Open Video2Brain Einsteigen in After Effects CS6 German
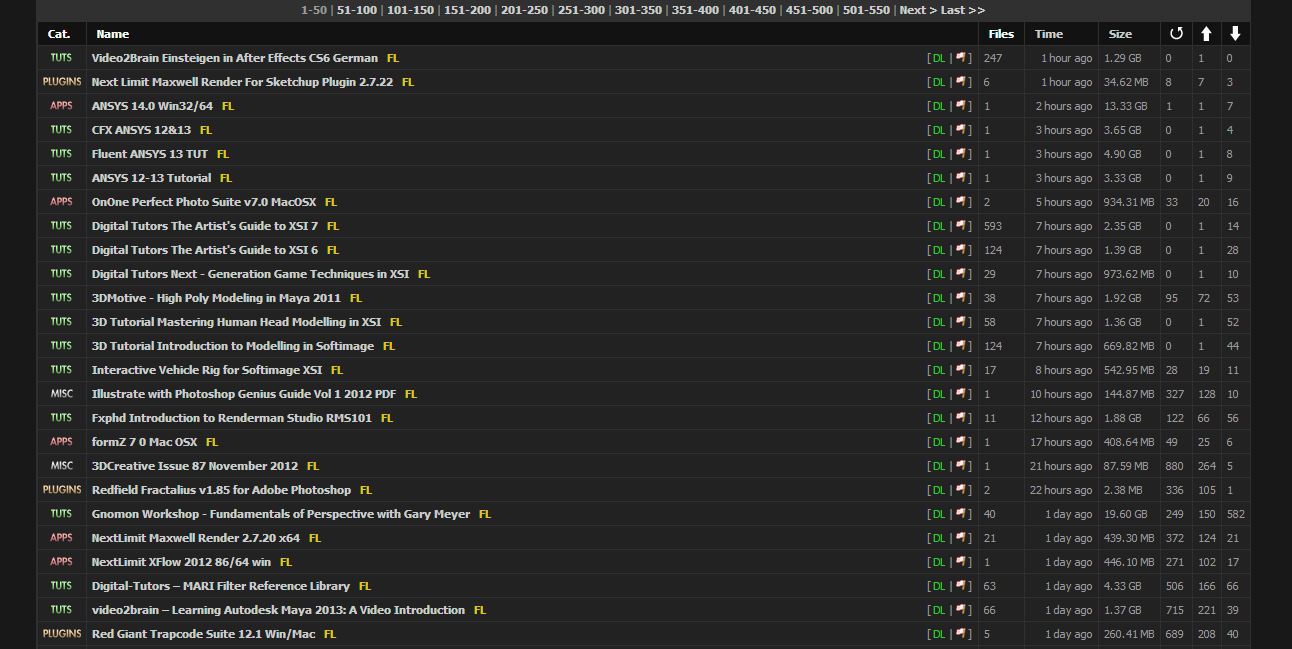The image size is (1292, 649). click(x=235, y=58)
